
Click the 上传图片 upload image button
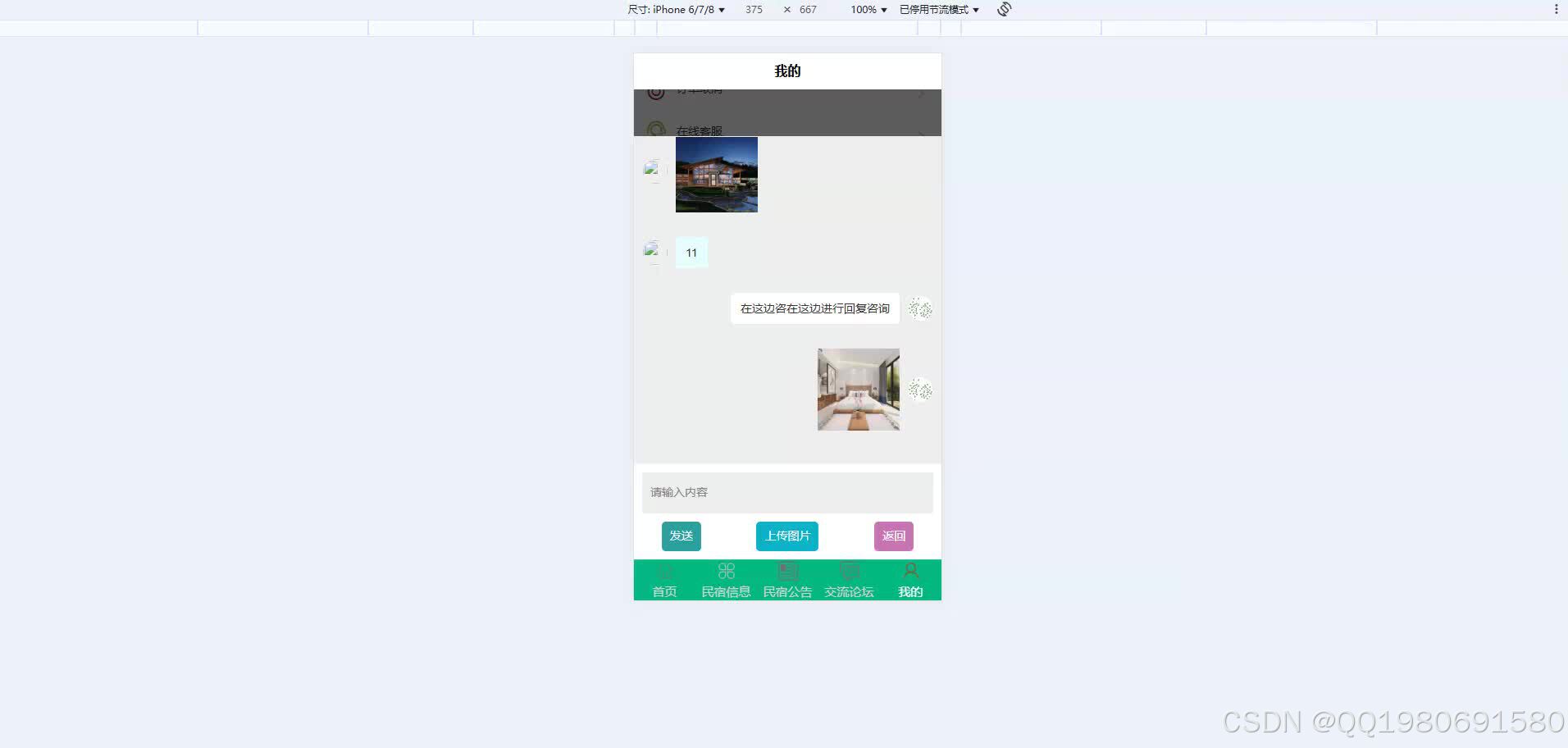(x=786, y=536)
